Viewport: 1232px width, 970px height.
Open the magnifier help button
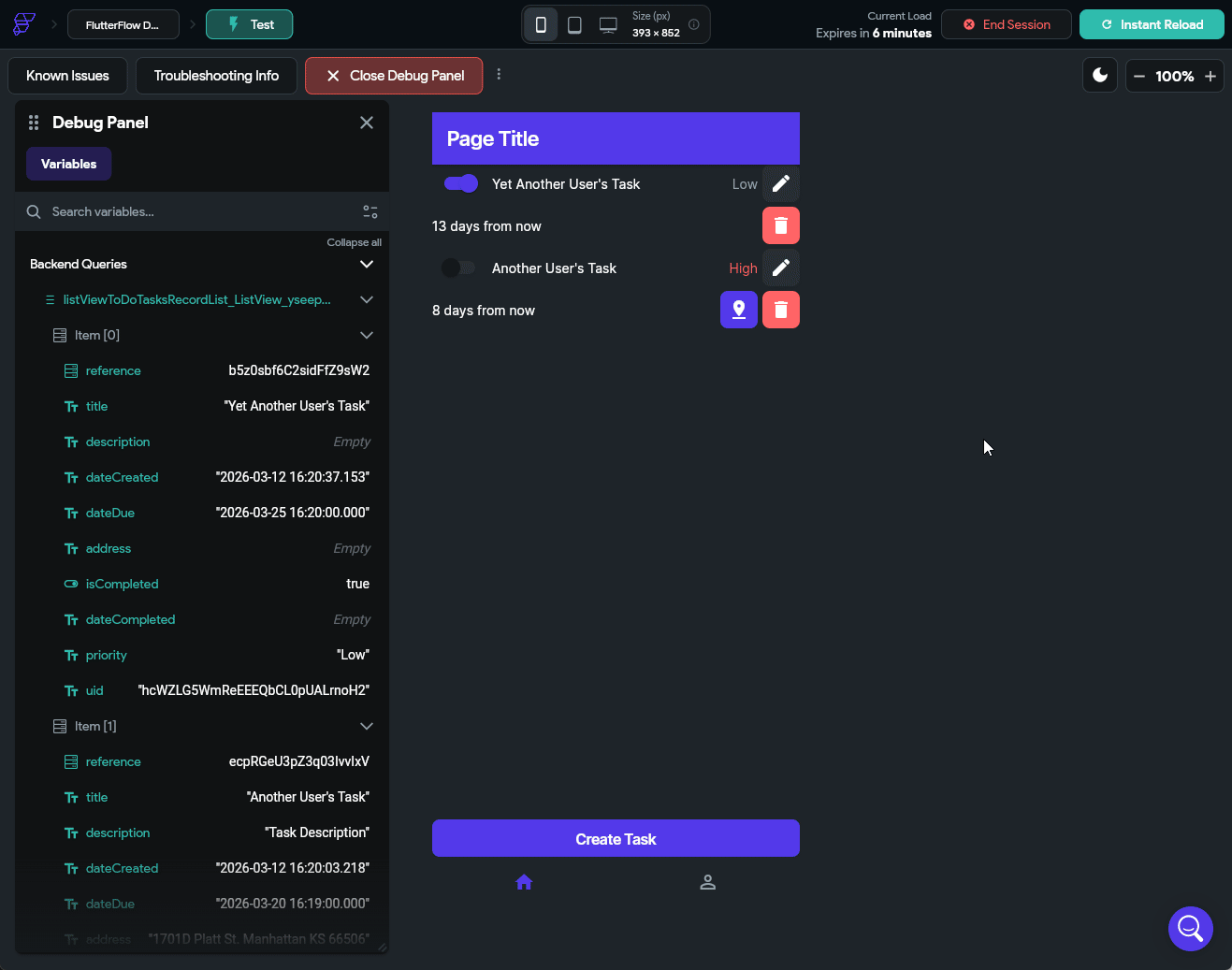click(x=1191, y=929)
